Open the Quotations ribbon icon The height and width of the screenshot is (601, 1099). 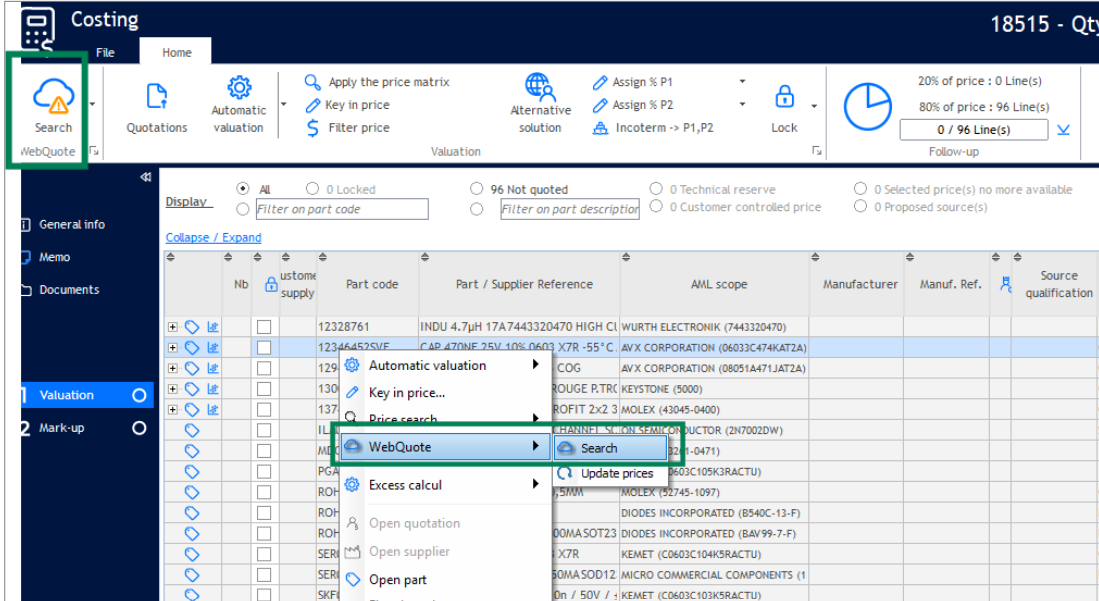click(x=156, y=98)
